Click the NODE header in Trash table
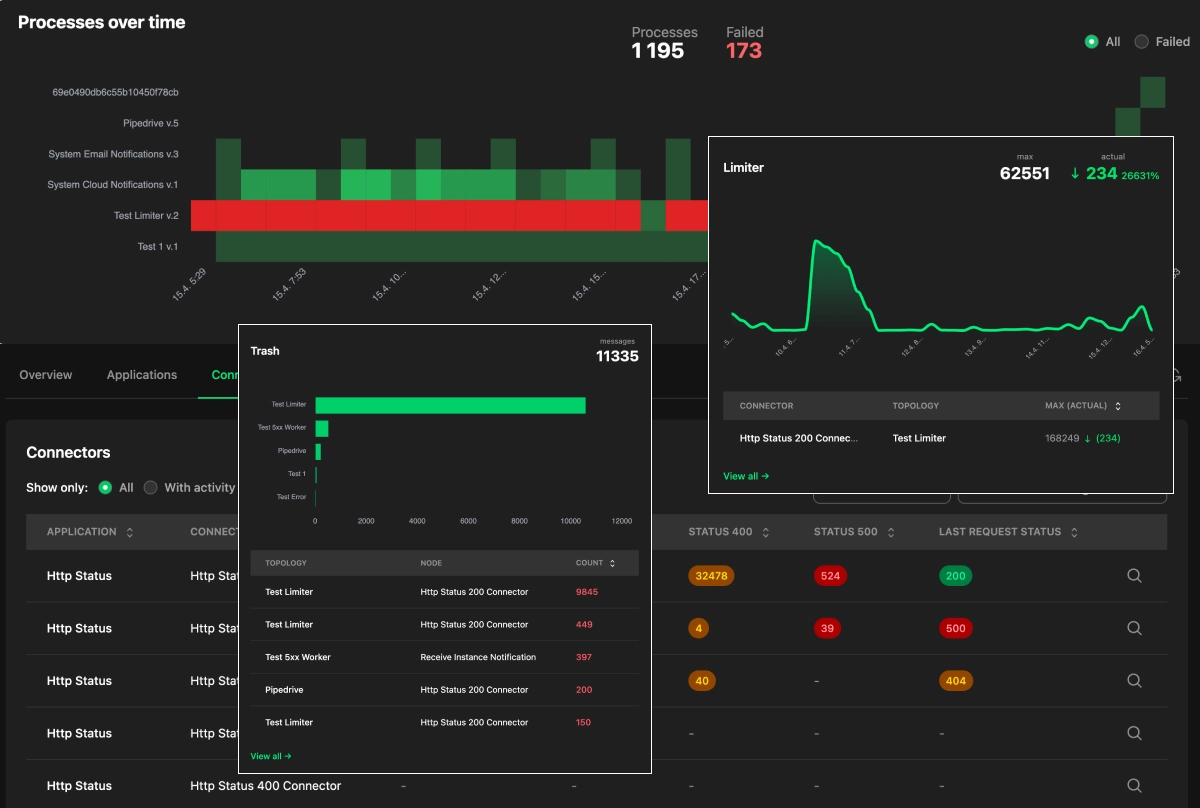 coord(431,564)
